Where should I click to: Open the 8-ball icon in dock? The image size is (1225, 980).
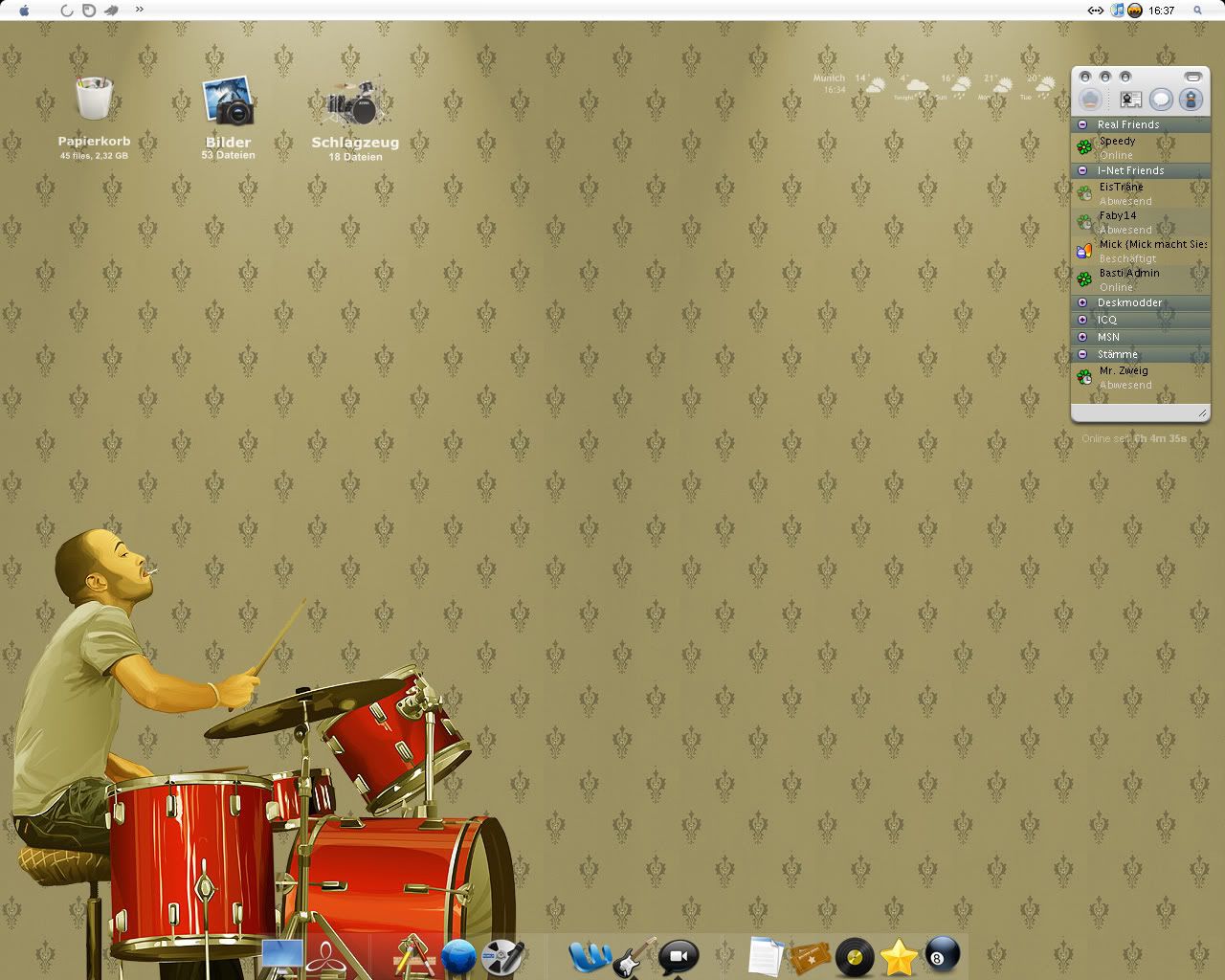(x=943, y=956)
